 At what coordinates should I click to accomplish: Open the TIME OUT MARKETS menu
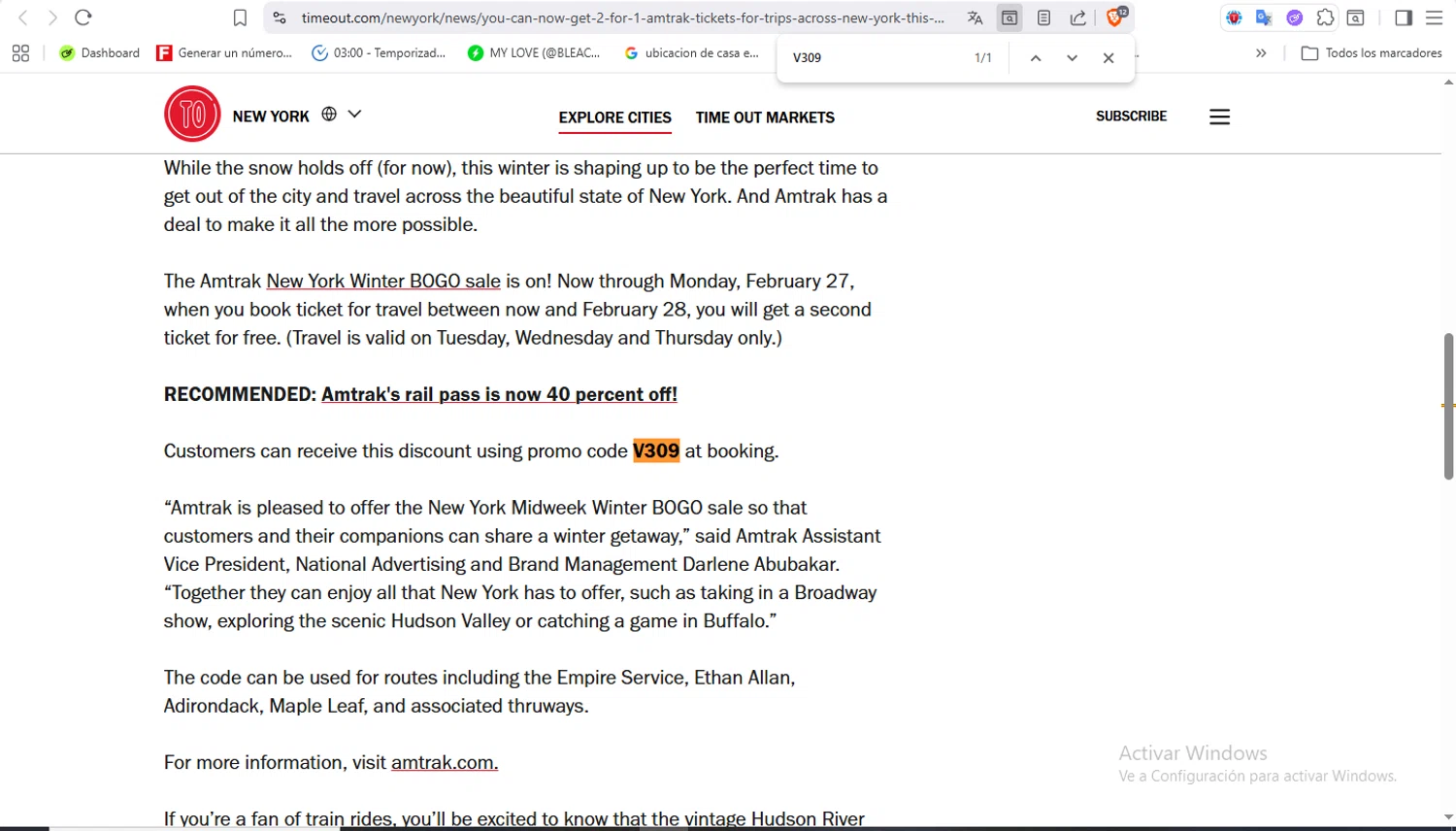[765, 117]
